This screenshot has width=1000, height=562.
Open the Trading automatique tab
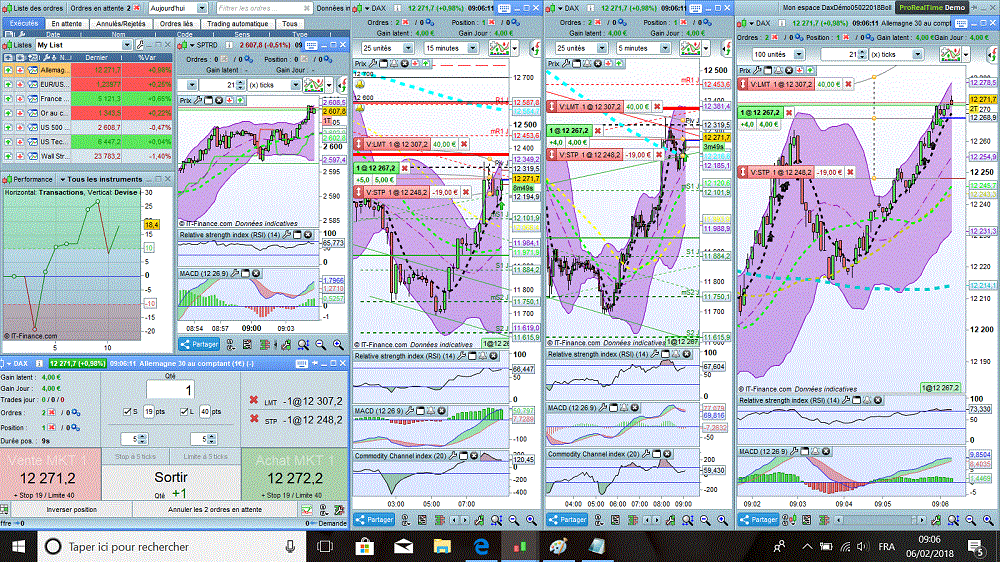(x=237, y=24)
